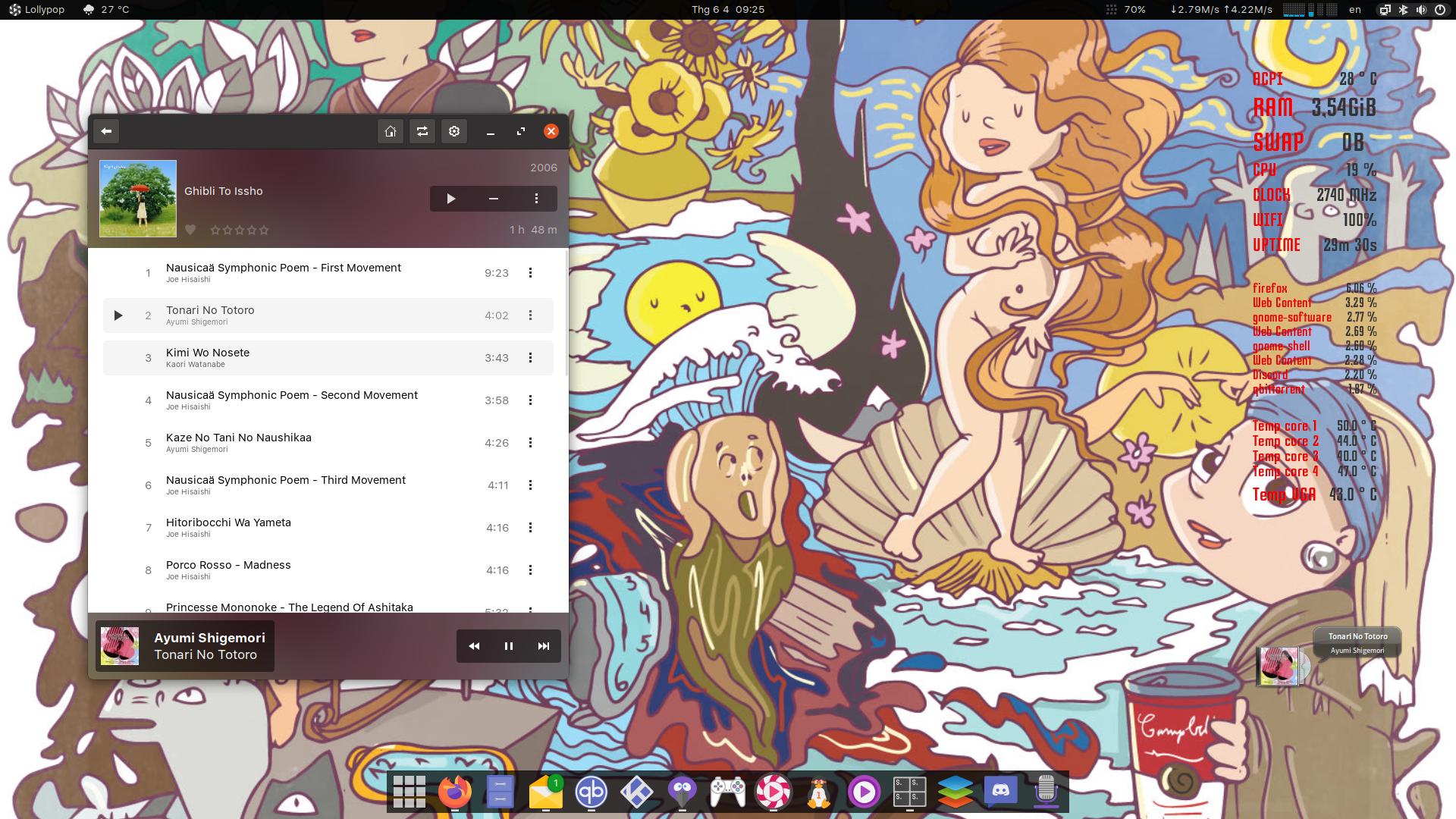The image size is (1456, 819).
Task: Switch to Lollypop from the dock
Action: 773,792
